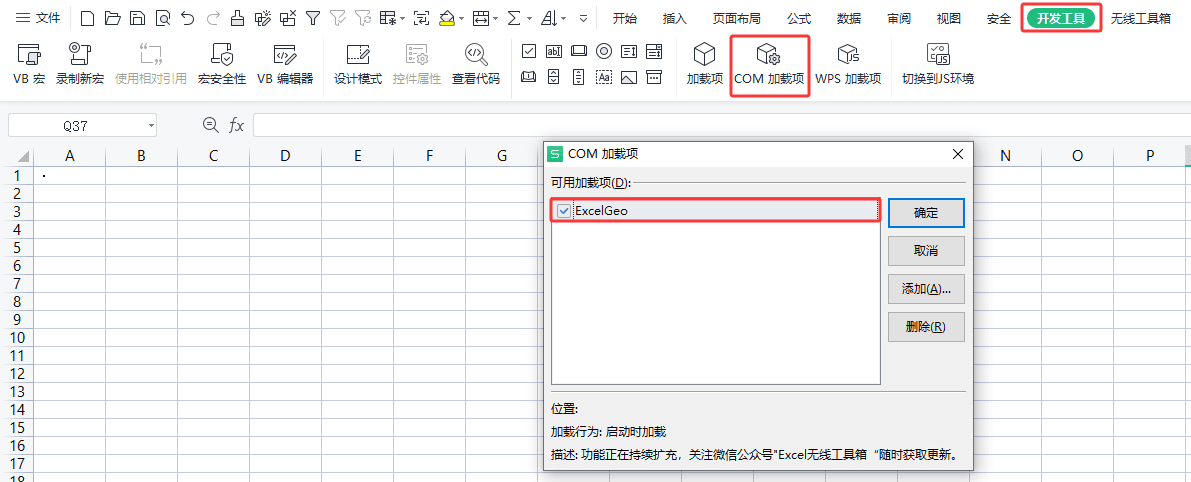1191x482 pixels.
Task: Click 录制新宏 record macro
Action: coord(80,65)
